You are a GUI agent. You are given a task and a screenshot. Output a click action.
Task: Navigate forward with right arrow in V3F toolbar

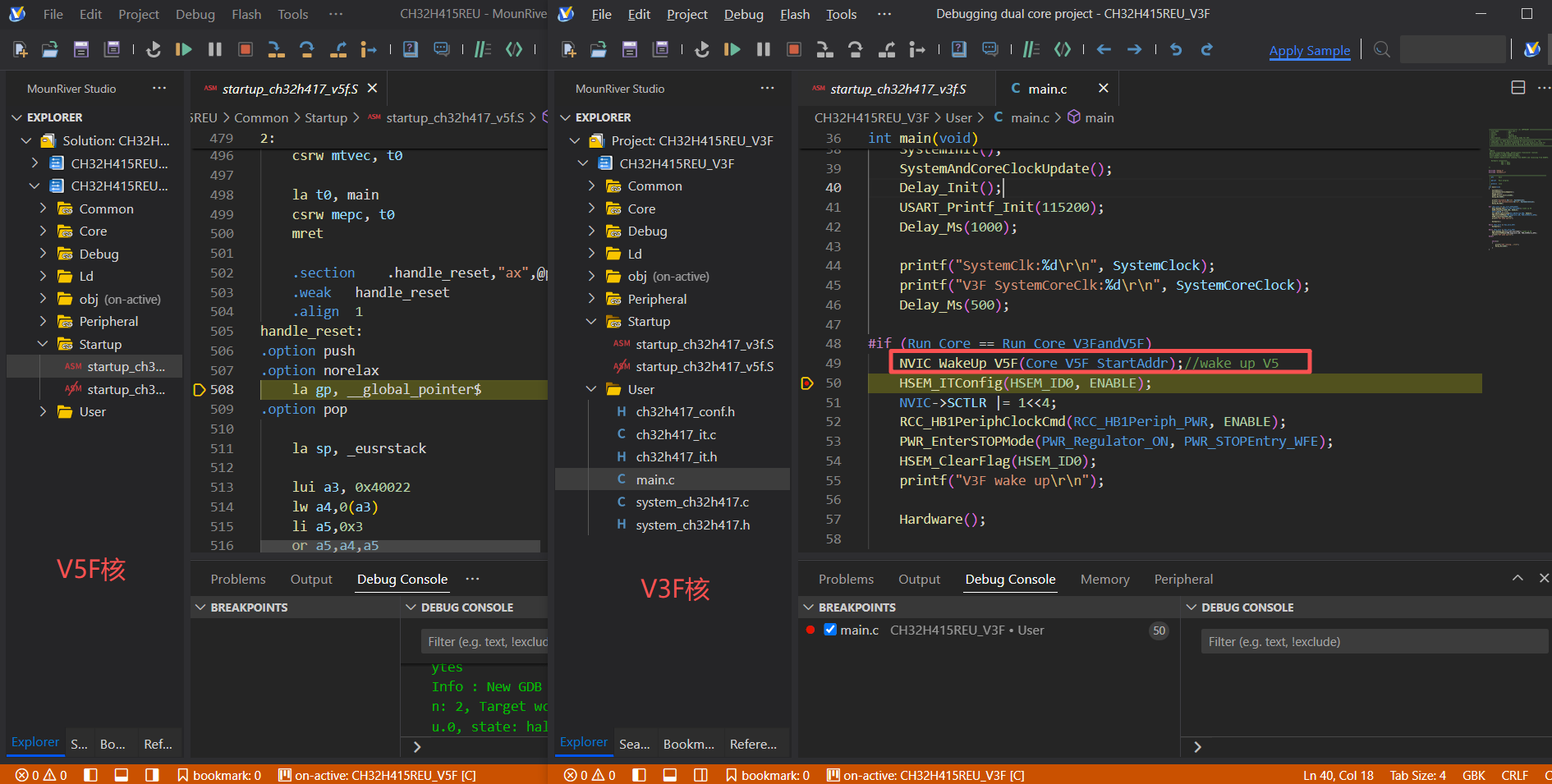[x=1134, y=49]
